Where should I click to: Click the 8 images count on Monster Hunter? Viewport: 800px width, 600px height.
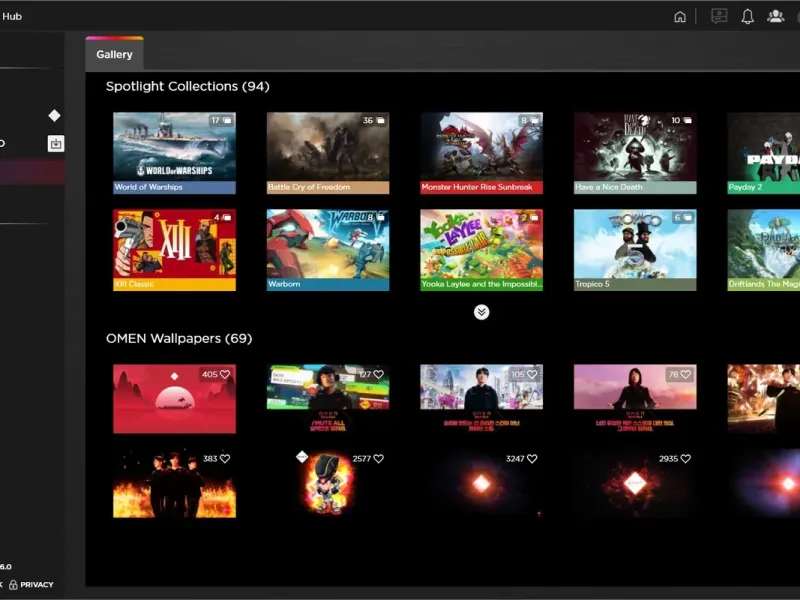pyautogui.click(x=530, y=120)
